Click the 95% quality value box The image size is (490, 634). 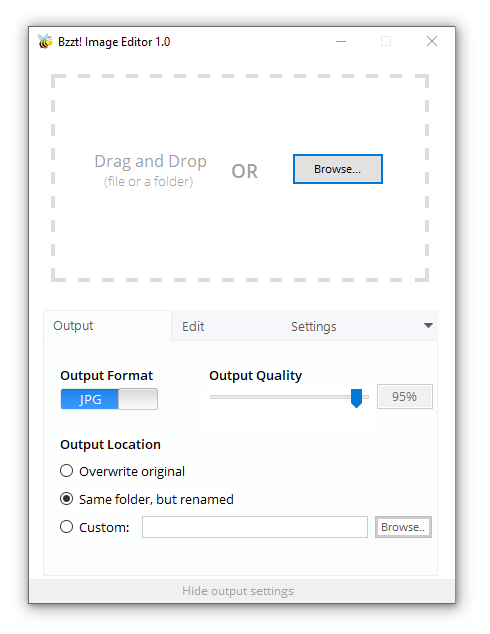(x=405, y=397)
